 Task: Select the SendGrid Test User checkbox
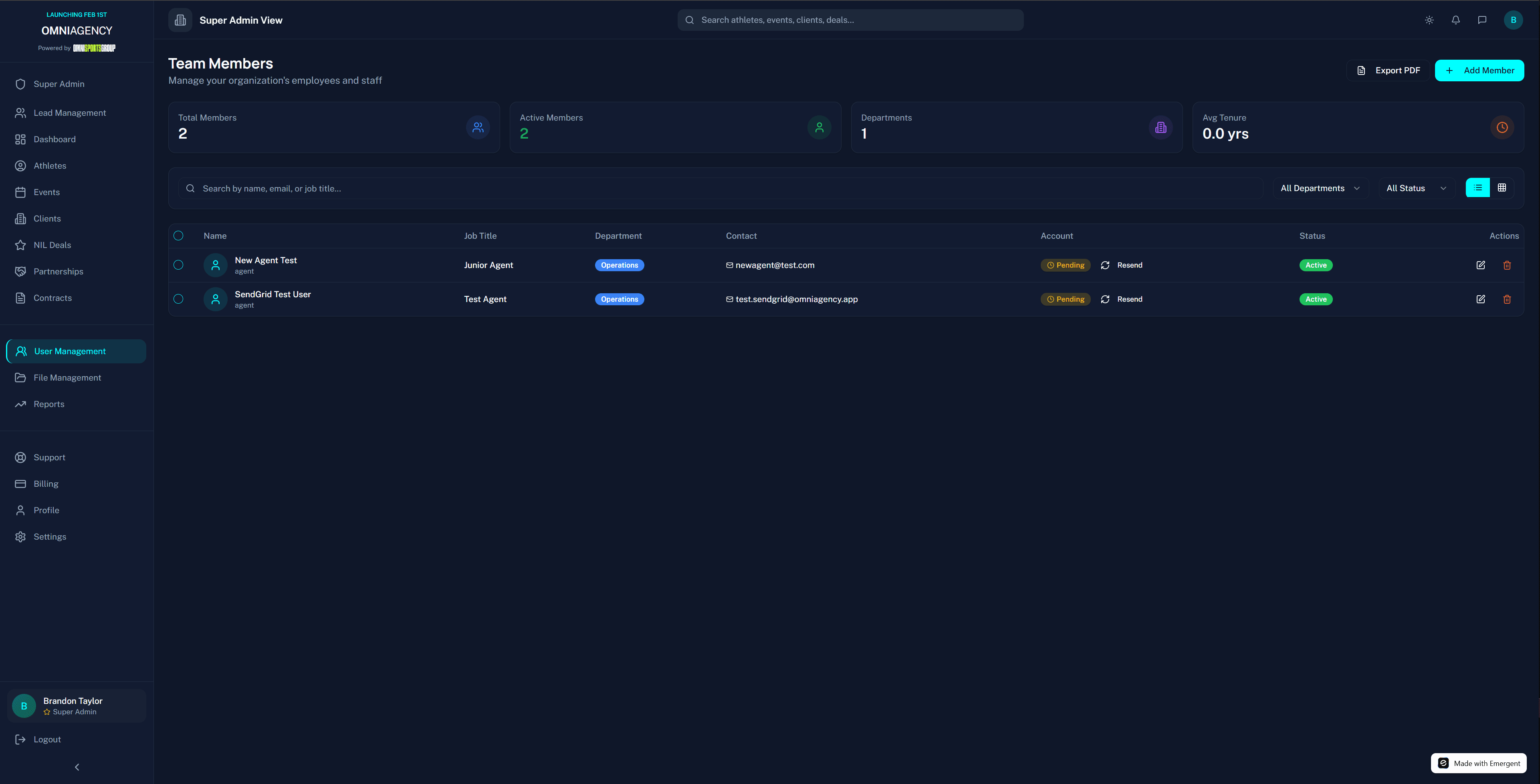pyautogui.click(x=178, y=299)
